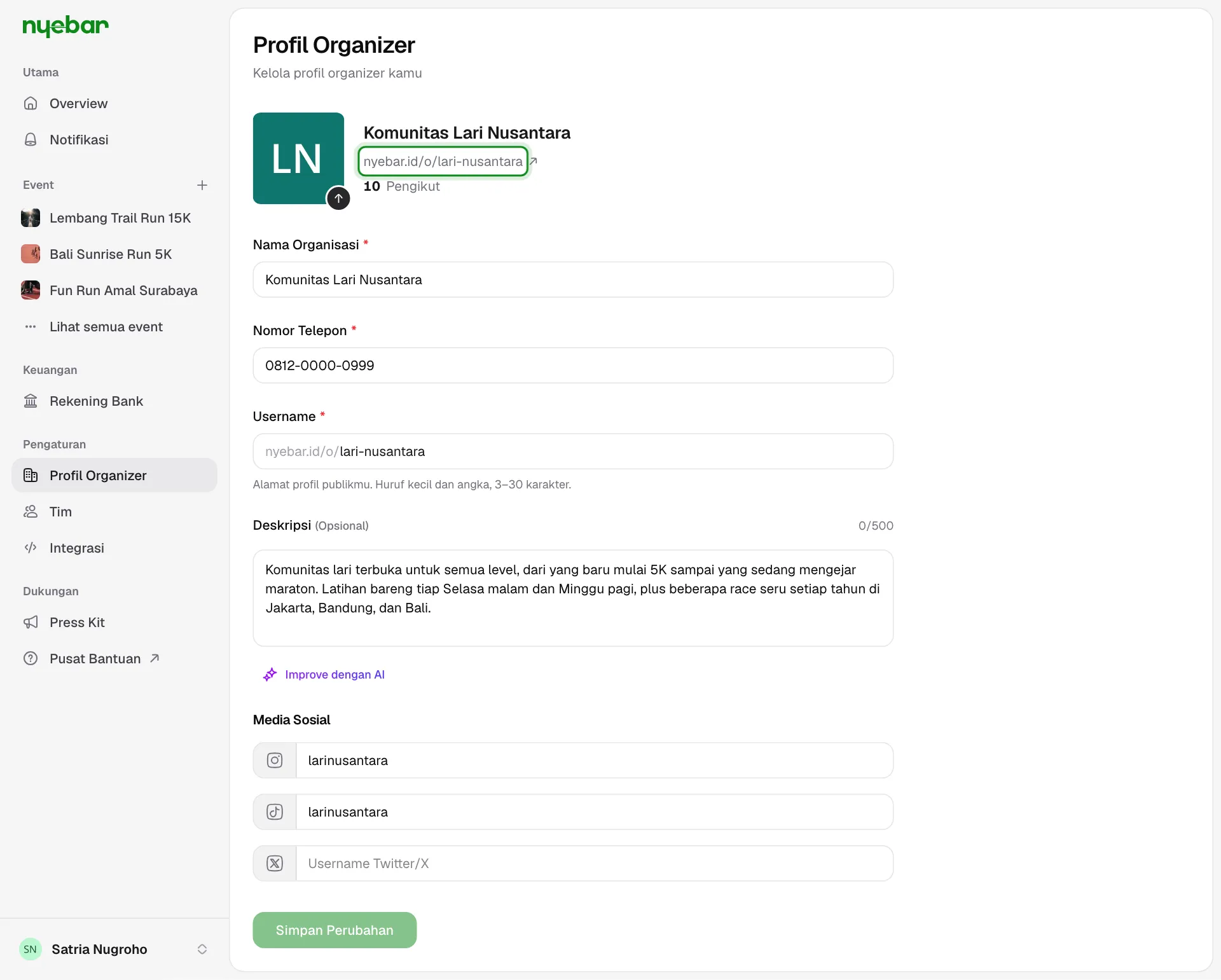1221x980 pixels.
Task: Open Pusat Bantuan help link
Action: click(114, 659)
